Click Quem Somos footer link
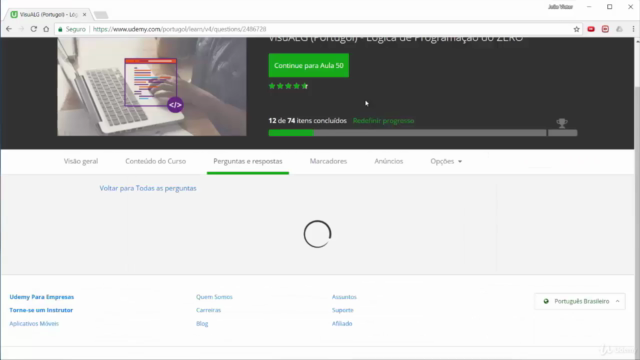This screenshot has height=360, width=640. click(x=214, y=297)
